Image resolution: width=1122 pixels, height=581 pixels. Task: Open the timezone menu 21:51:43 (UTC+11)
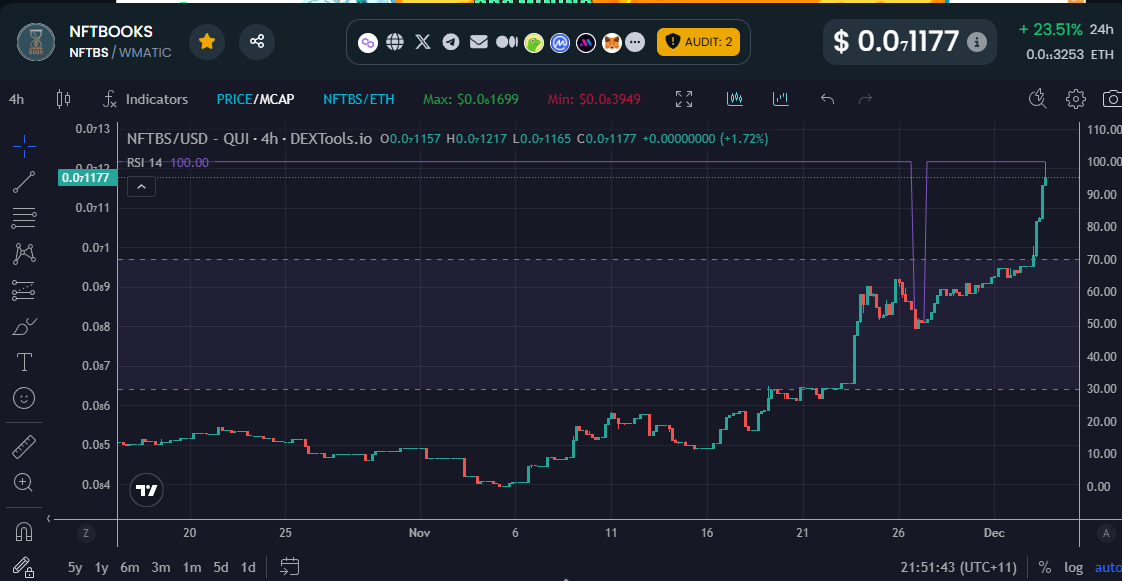959,567
